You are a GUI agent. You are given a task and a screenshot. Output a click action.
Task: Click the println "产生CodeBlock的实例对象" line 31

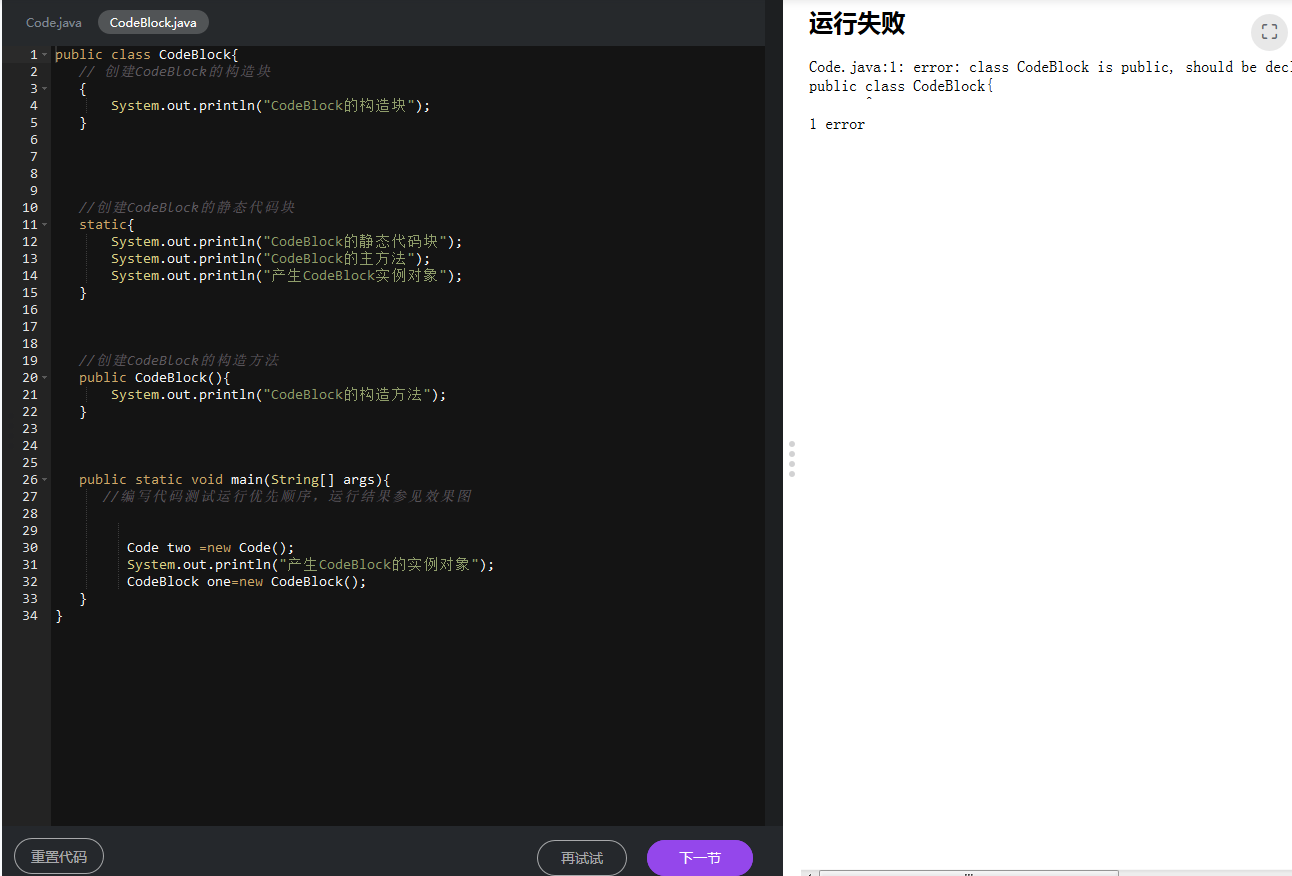(x=311, y=565)
